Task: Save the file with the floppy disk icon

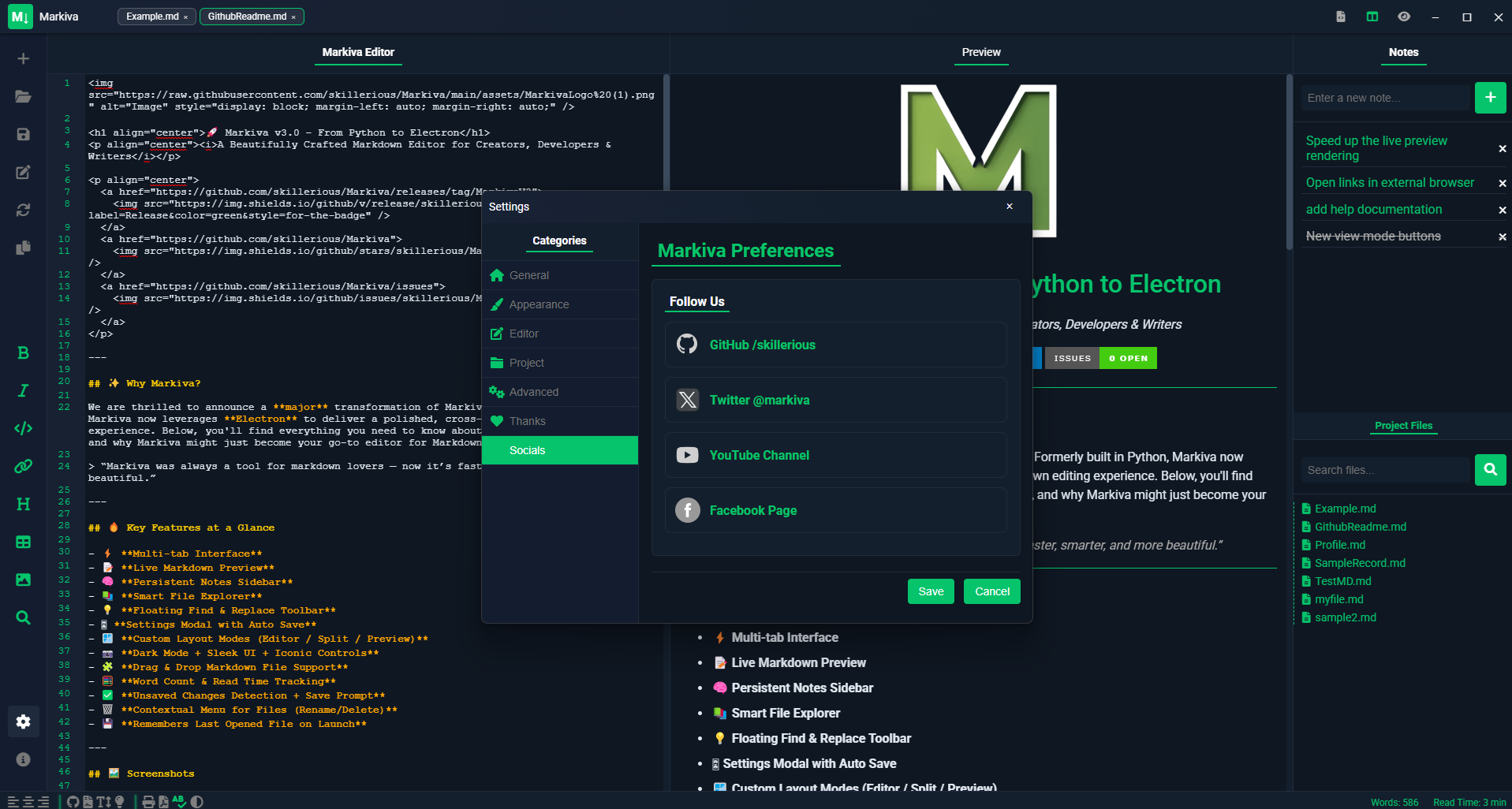Action: tap(24, 135)
